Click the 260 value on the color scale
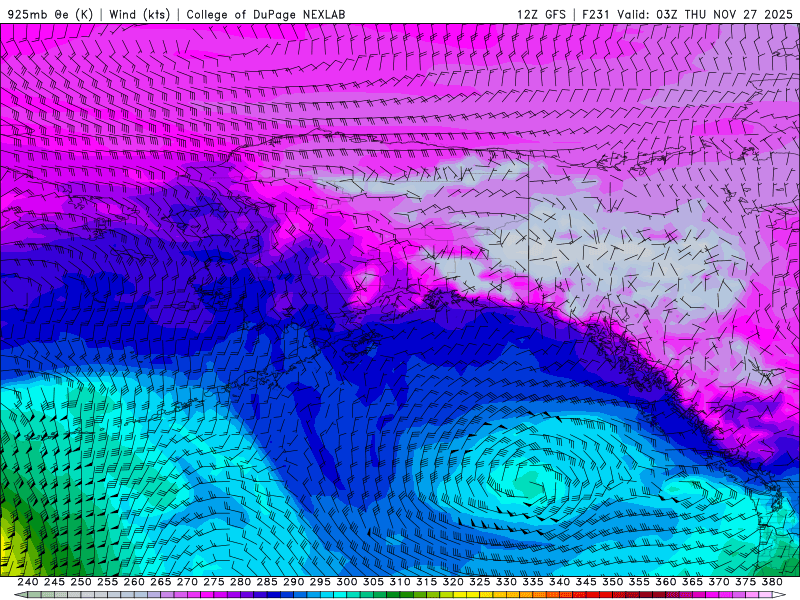Viewport: 800px width, 600px height. (134, 582)
